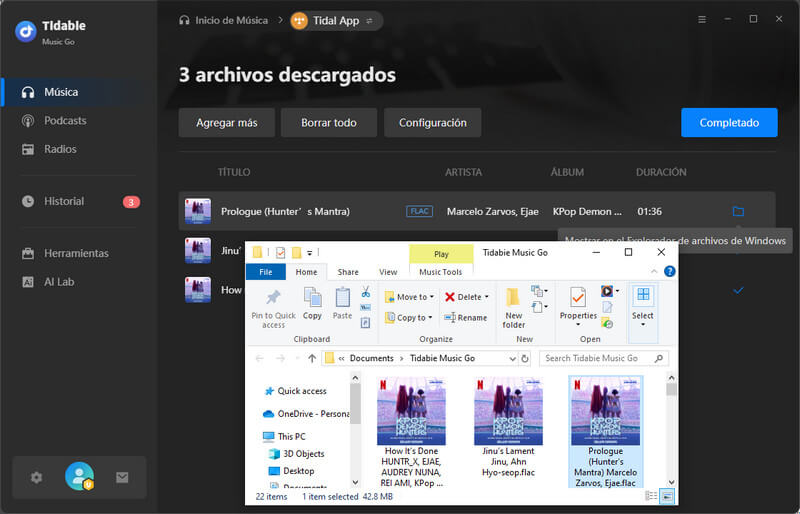
Task: Select OneDrive - Personal in navigation pane
Action: [x=306, y=414]
